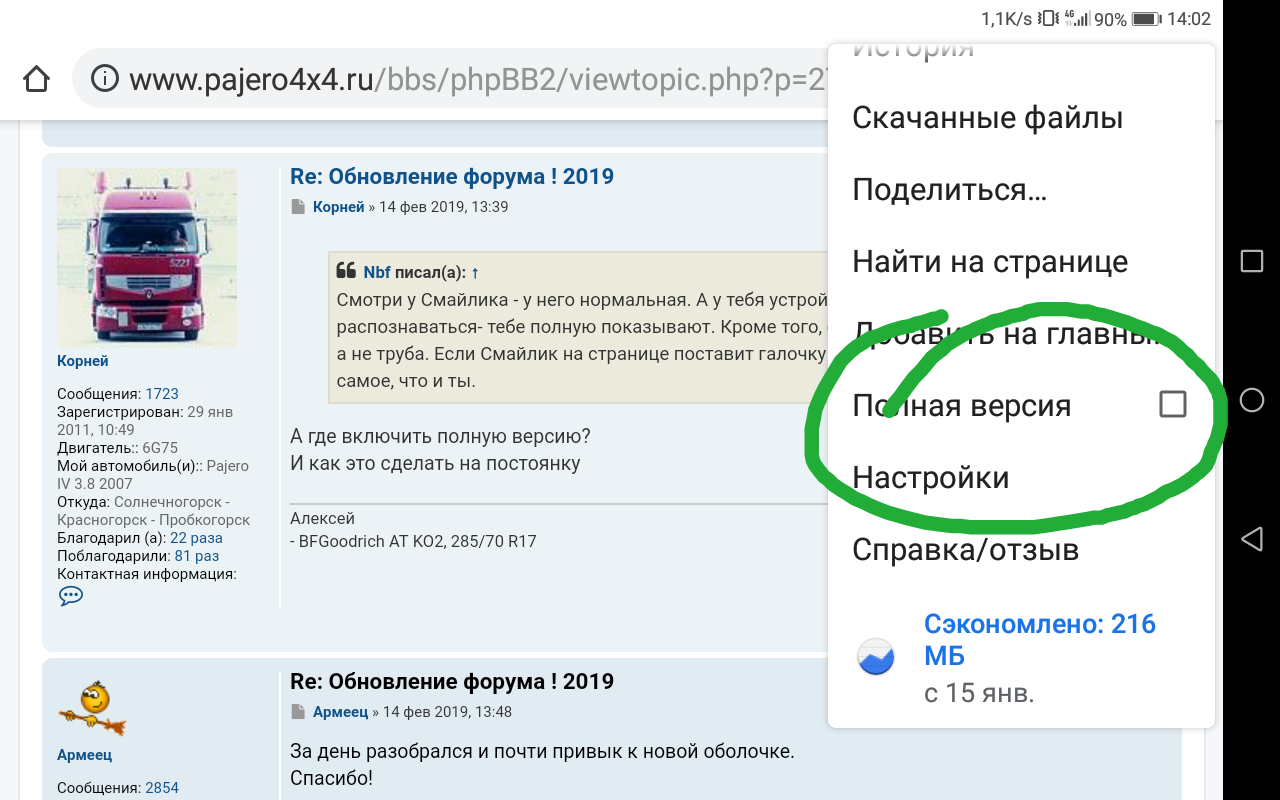Open Справка/отзыв menu item
Image resolution: width=1280 pixels, height=800 pixels.
965,550
